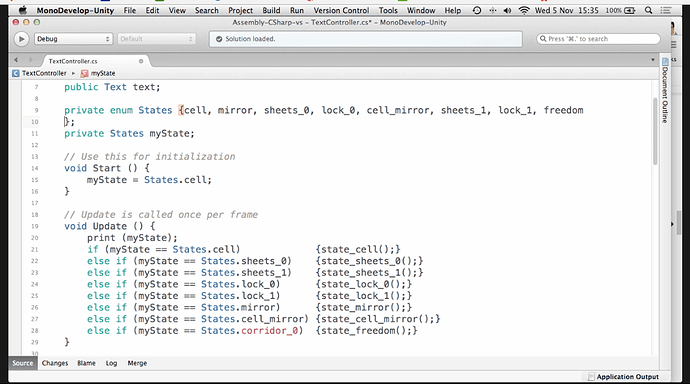Screen dimensions: 690x384
Task: Click the Wi-Fi icon in menu bar
Action: coord(524,10)
